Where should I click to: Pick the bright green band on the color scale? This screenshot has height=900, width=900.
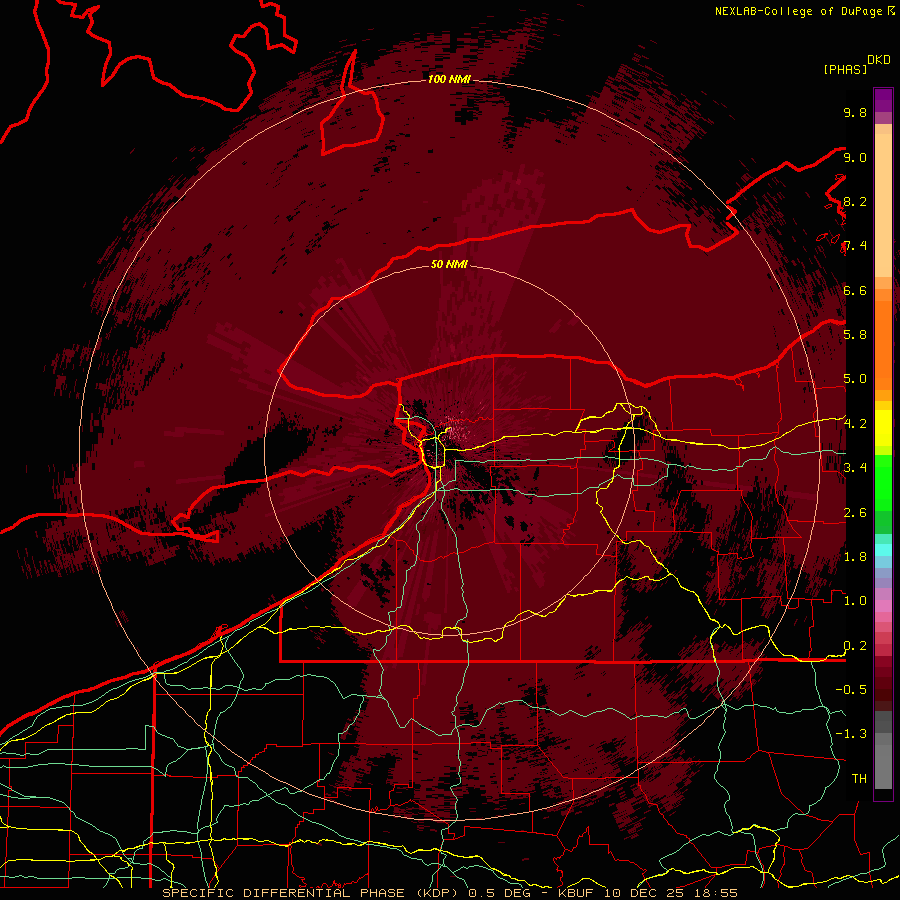point(883,481)
